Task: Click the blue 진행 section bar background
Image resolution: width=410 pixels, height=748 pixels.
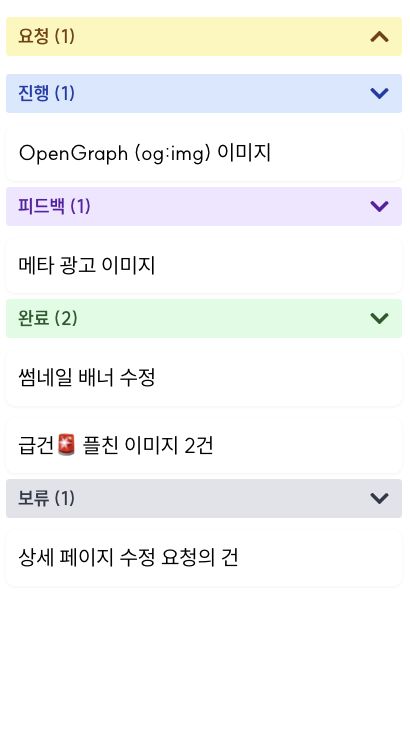Action: pos(204,93)
